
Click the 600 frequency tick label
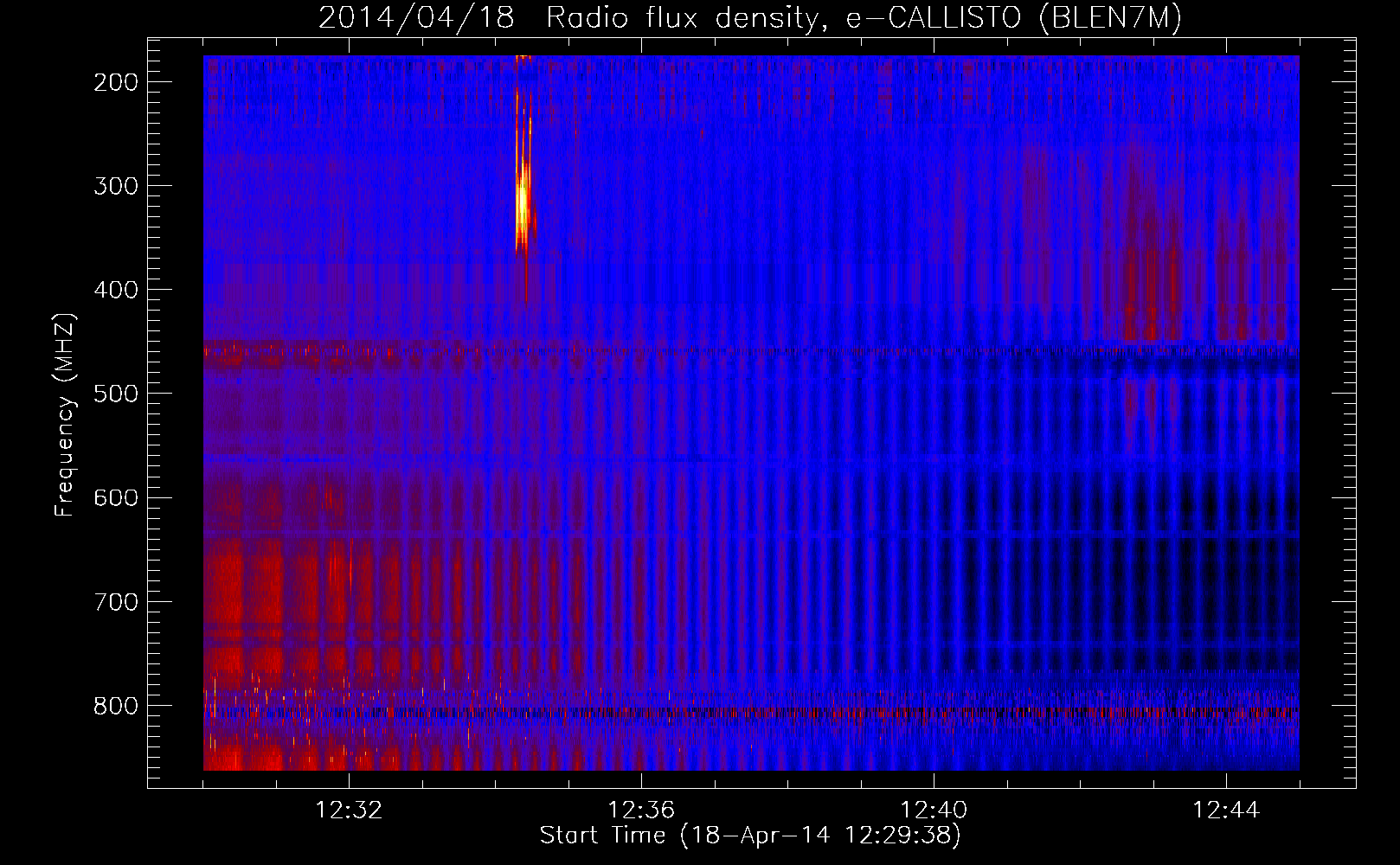(x=116, y=497)
